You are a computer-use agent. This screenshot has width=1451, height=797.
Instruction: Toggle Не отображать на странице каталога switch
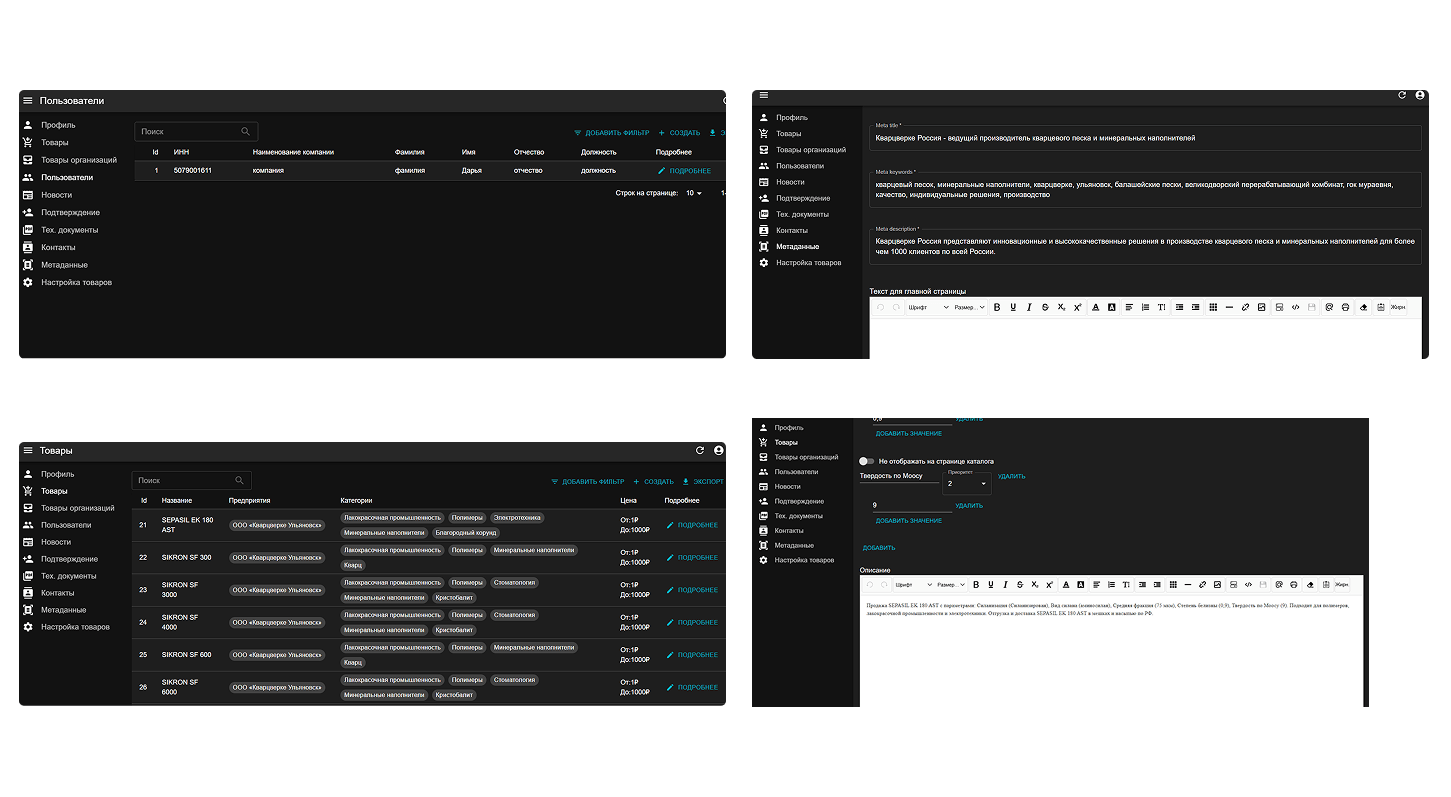(867, 461)
